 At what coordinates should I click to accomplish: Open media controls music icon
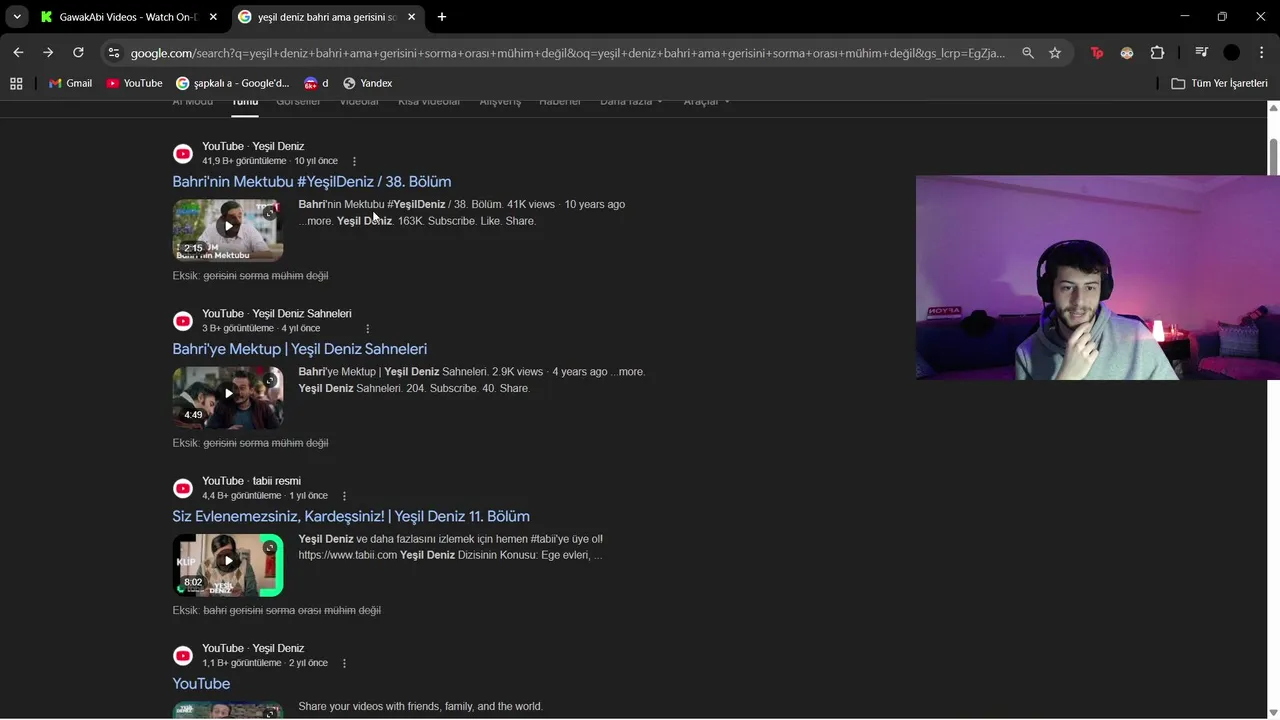tap(1202, 53)
